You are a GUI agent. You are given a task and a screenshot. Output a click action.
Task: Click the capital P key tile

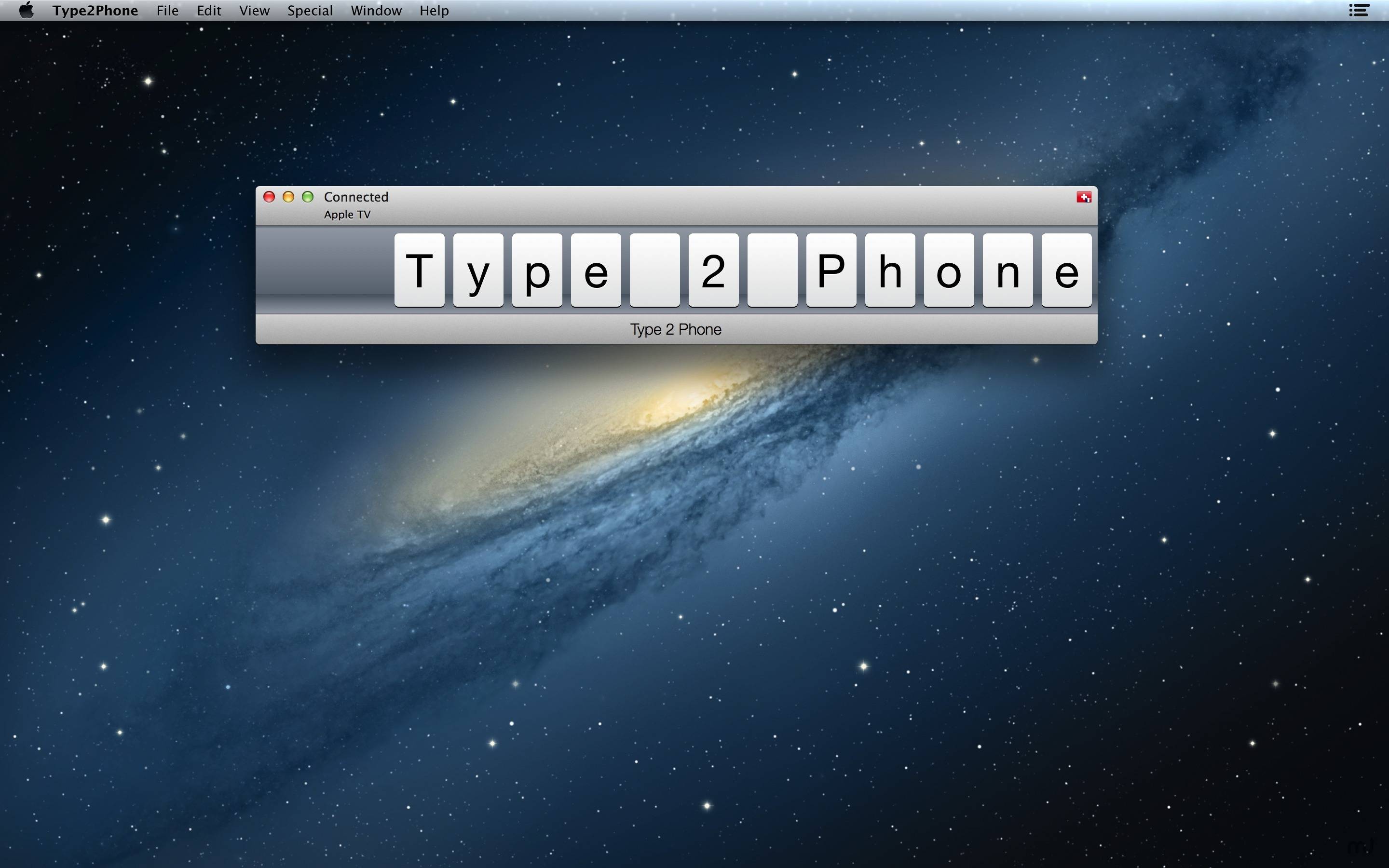tap(831, 271)
